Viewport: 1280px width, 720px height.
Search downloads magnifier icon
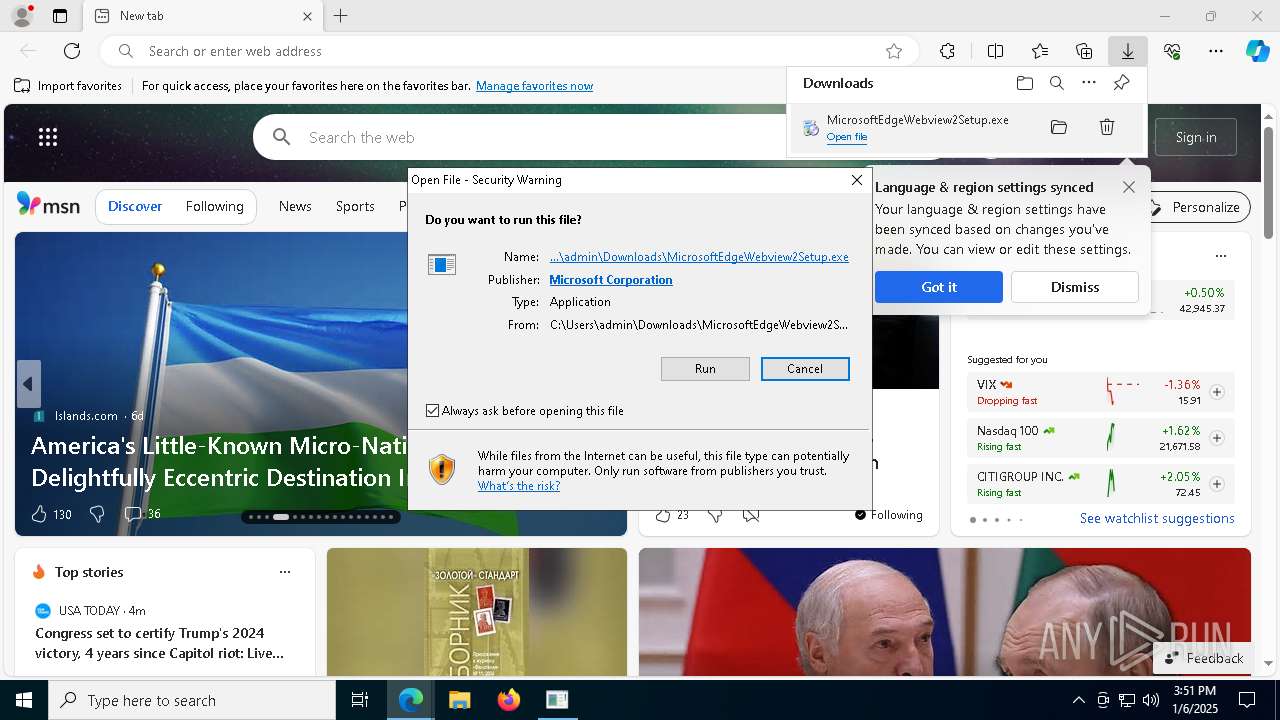pos(1057,83)
